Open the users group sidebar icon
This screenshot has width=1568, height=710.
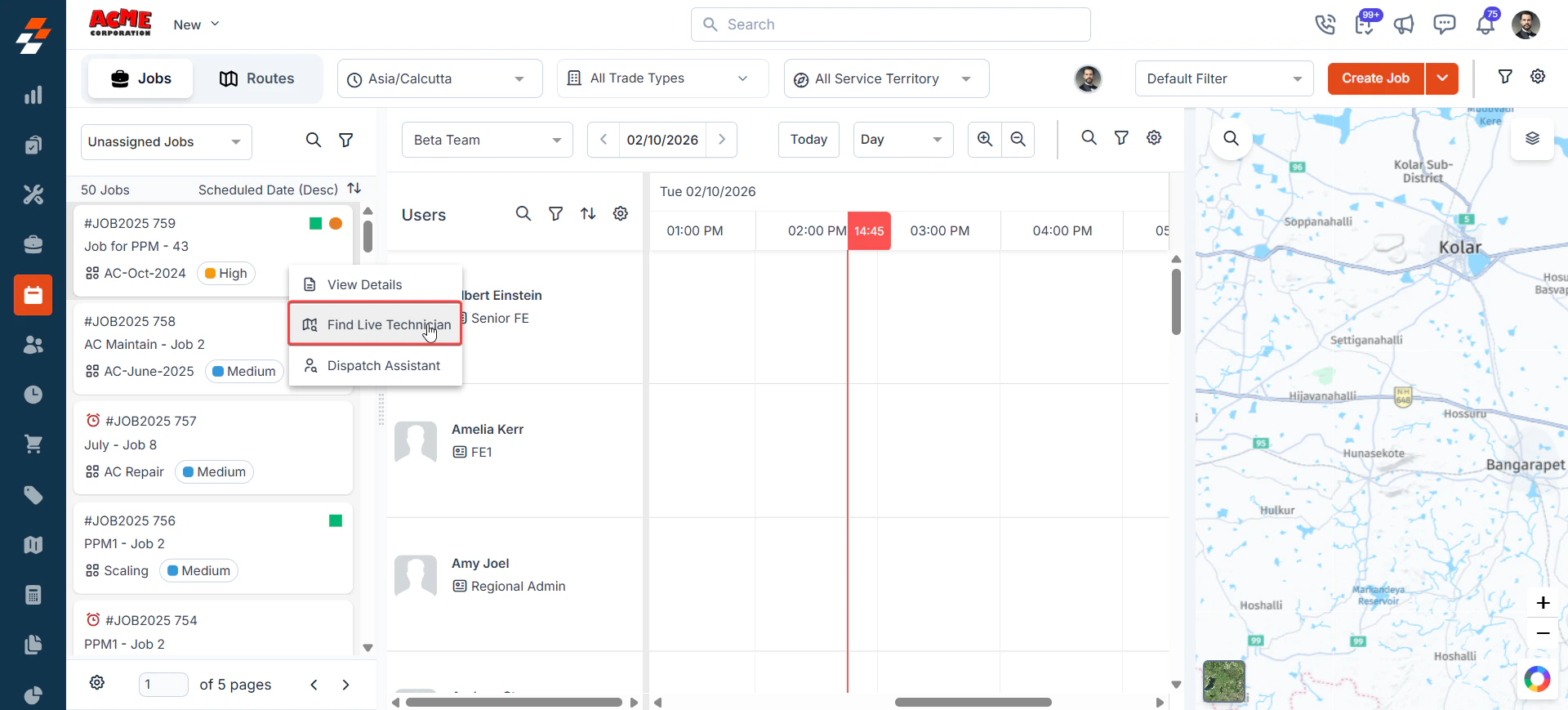(33, 345)
